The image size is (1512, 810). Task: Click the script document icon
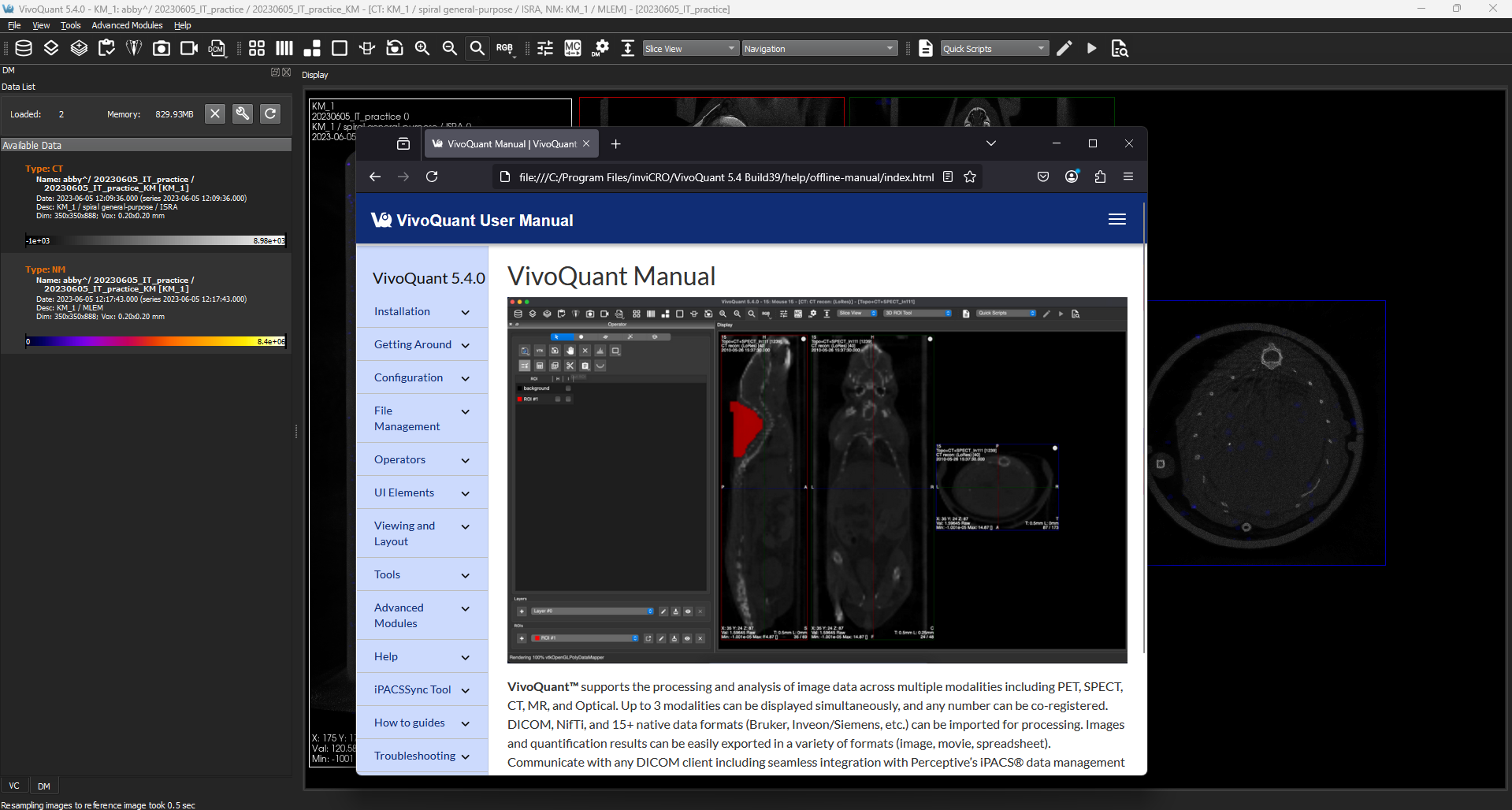point(926,48)
